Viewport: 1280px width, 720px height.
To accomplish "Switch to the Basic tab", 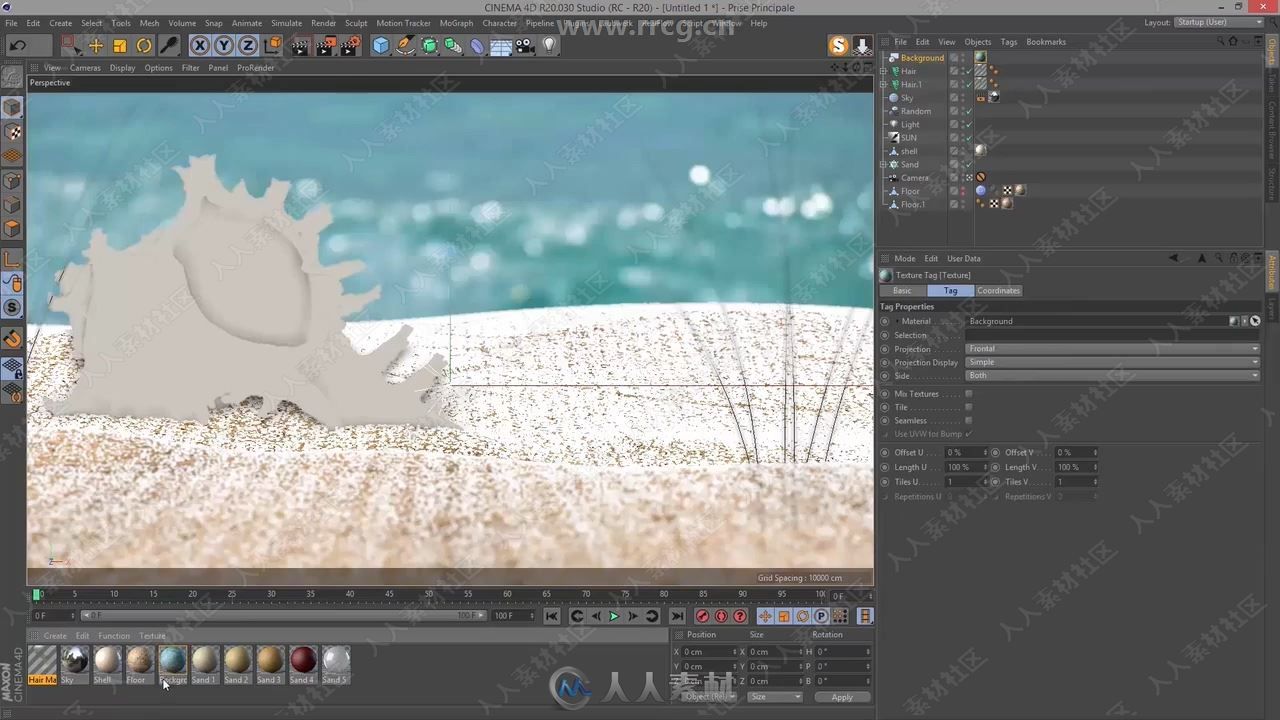I will 902,290.
